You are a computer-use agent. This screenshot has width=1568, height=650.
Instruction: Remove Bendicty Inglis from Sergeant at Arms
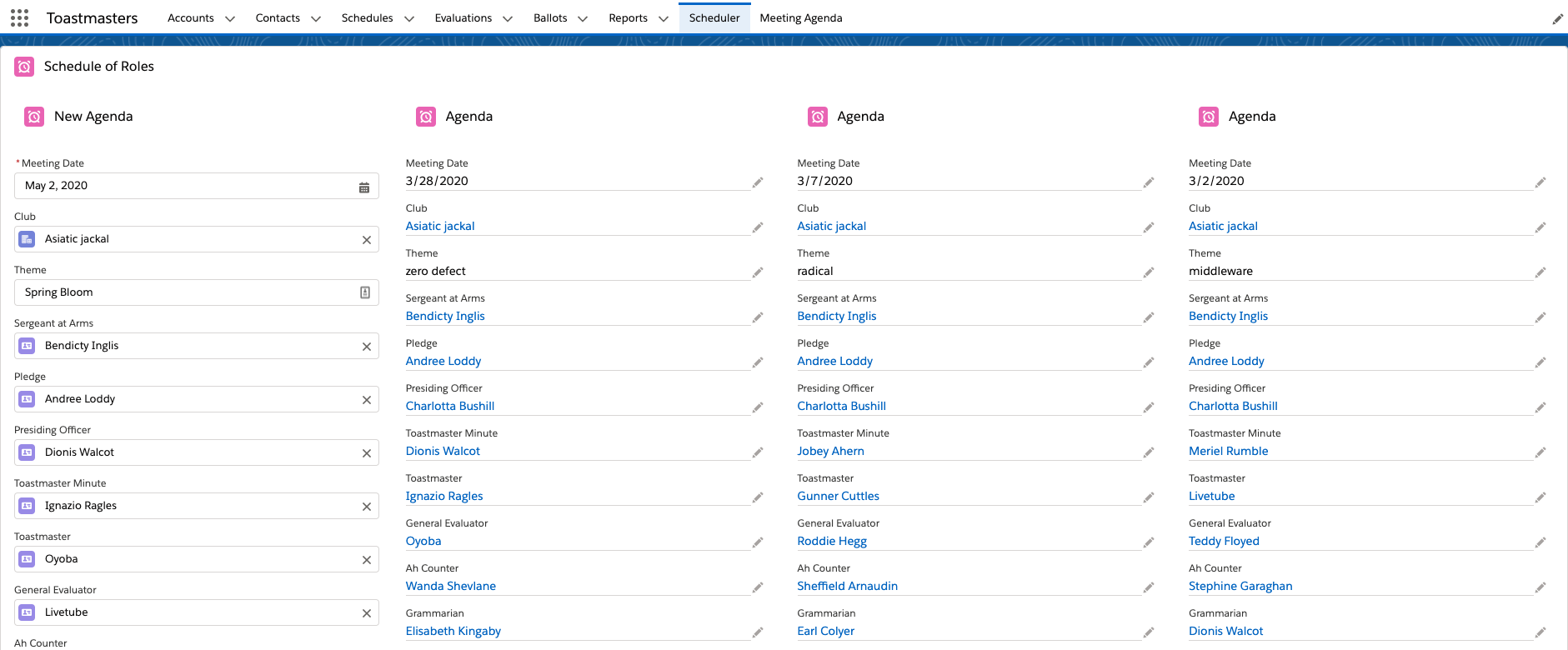pos(366,347)
